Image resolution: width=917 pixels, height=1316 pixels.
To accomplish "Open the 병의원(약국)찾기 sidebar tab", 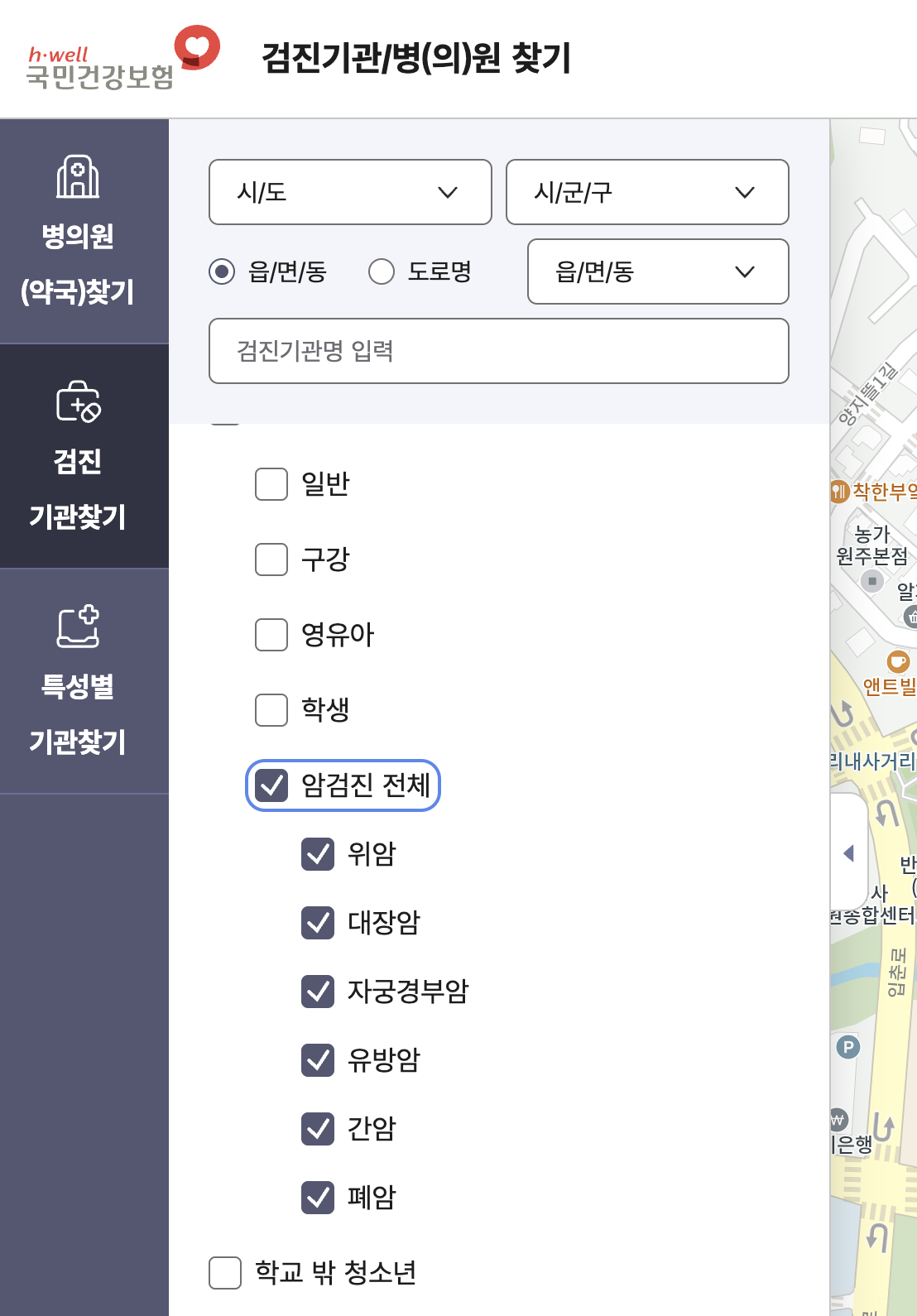I will (84, 231).
